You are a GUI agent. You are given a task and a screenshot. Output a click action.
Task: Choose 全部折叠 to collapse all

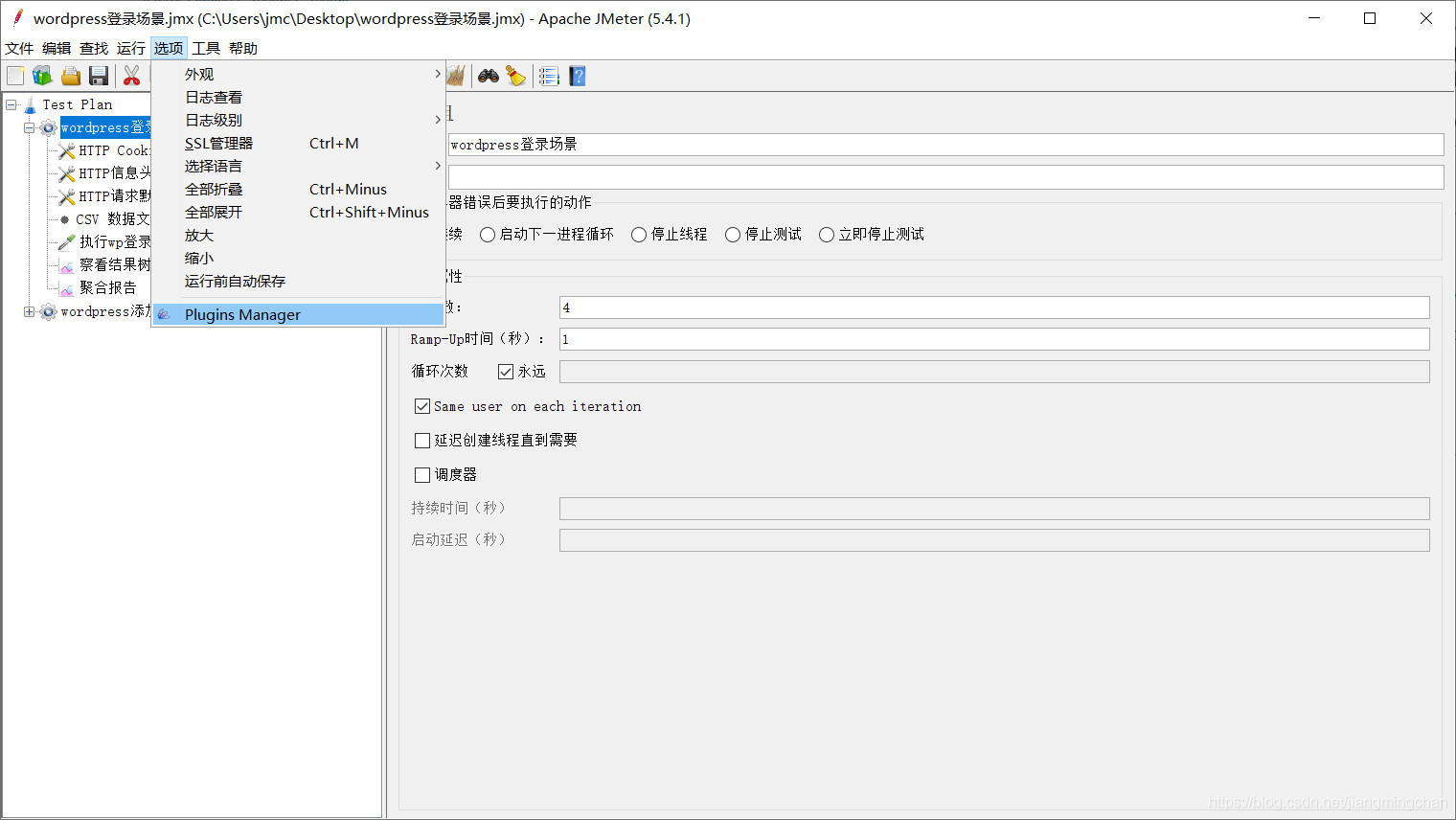click(x=298, y=189)
